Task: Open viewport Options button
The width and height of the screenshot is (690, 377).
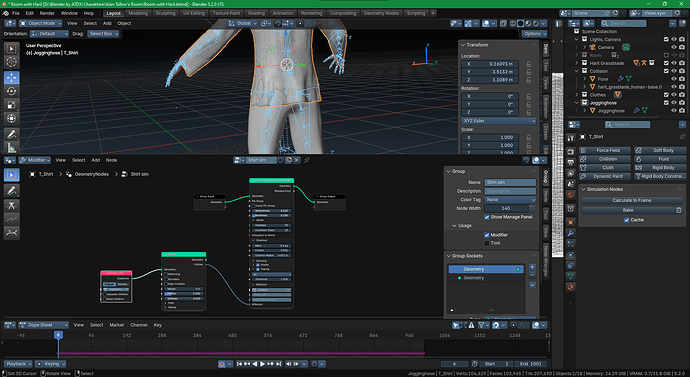Action: click(x=534, y=33)
